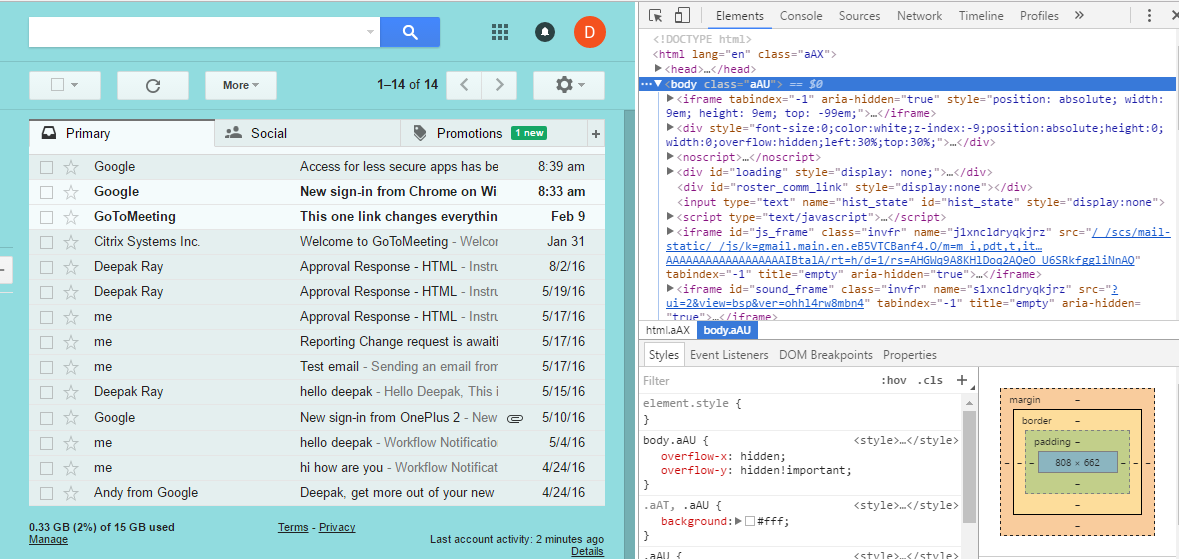Click the 808 × 662 box model content
Image resolution: width=1179 pixels, height=559 pixels.
coord(1077,462)
